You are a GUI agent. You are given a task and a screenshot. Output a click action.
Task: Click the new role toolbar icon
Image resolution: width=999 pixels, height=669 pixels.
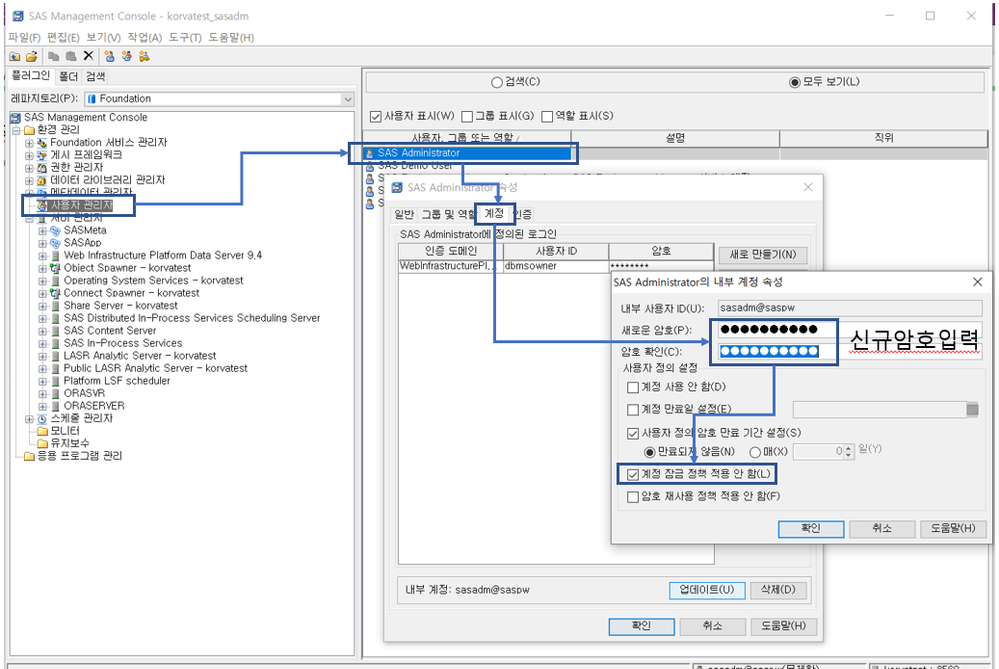[x=145, y=56]
